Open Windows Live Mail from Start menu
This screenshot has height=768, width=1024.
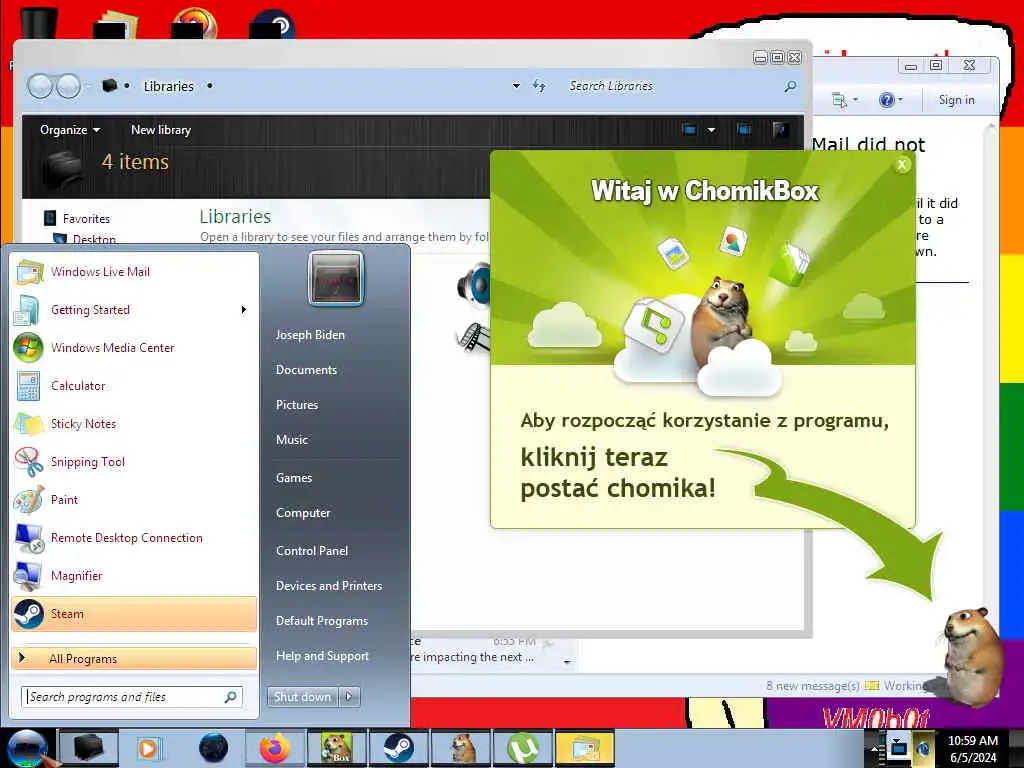coord(134,272)
